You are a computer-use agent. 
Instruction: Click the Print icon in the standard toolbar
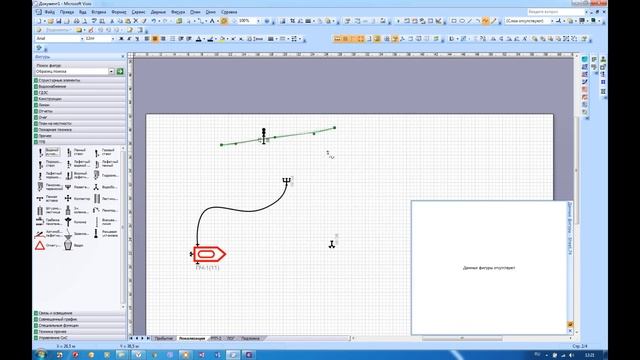point(76,21)
